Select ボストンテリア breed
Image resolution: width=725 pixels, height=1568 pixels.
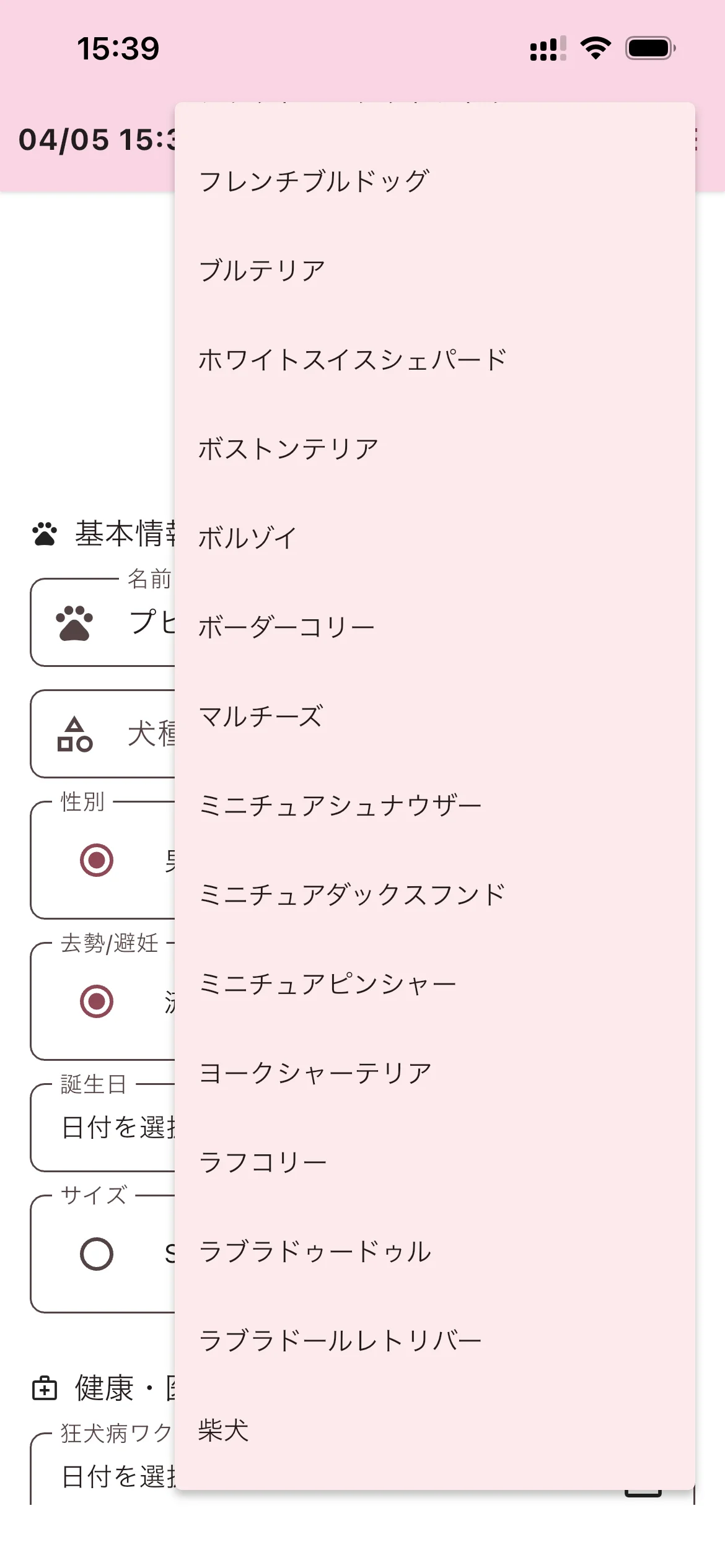coord(288,449)
